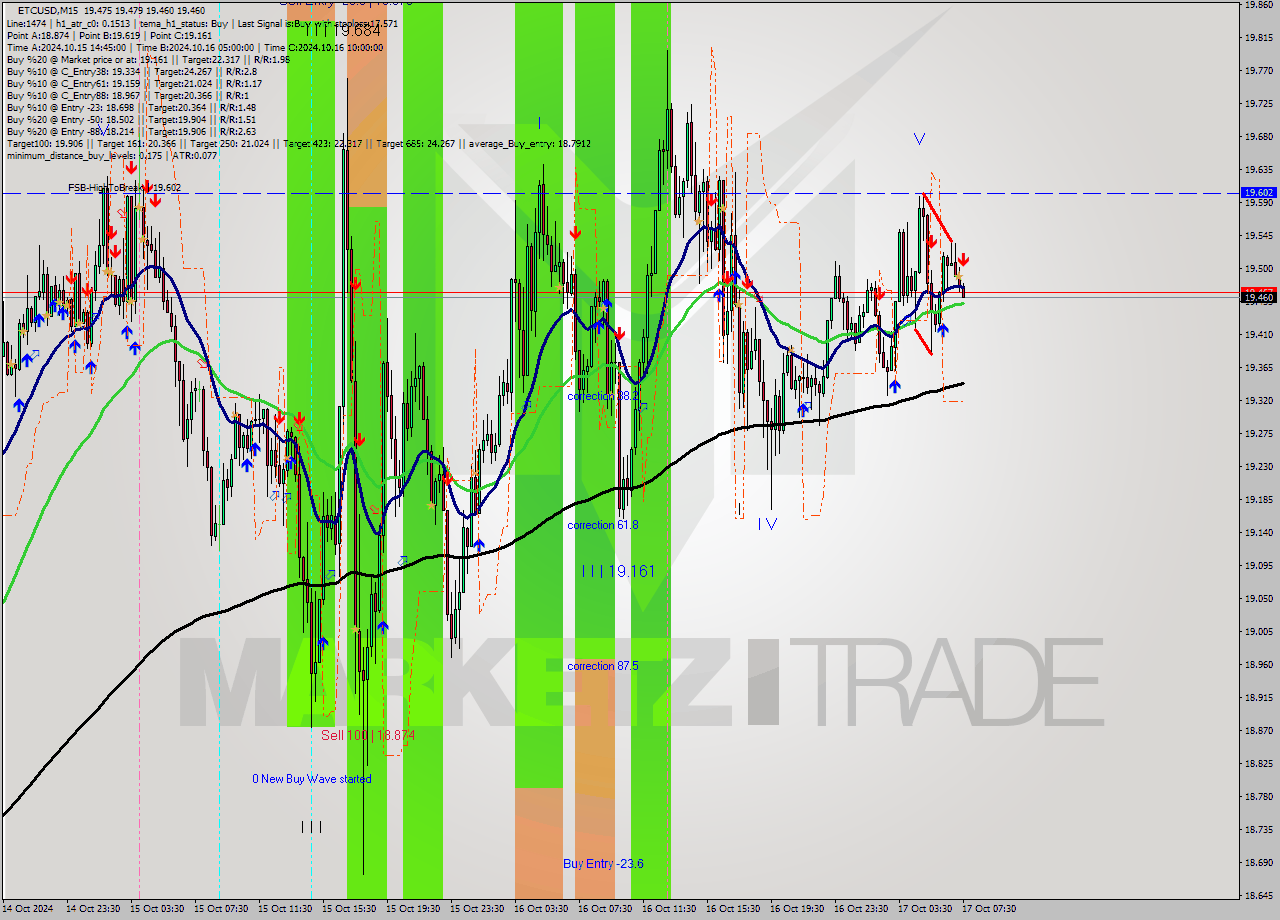The height and width of the screenshot is (920, 1280).
Task: Click the 19.005 price axis value
Action: [x=1258, y=631]
